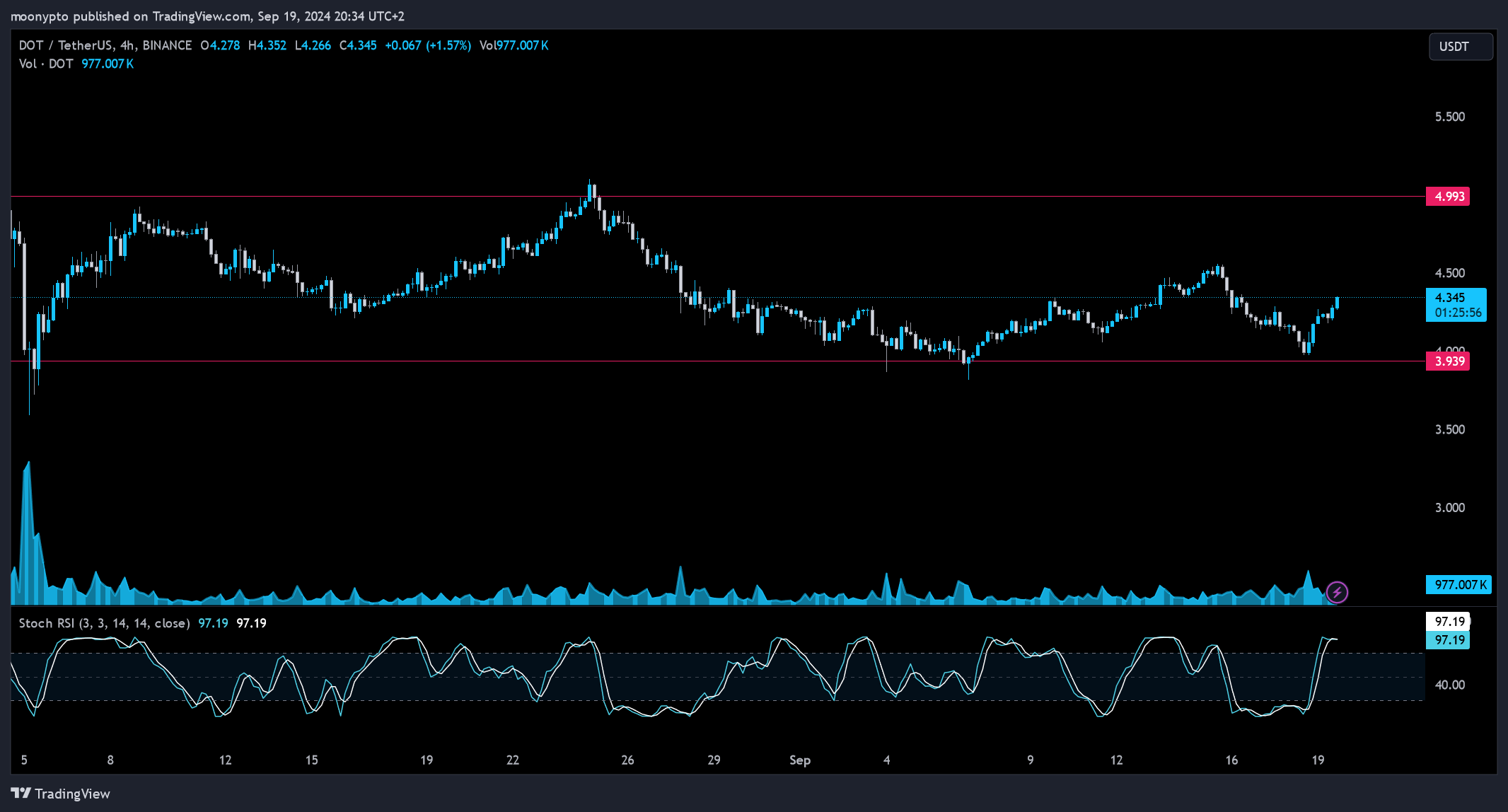Click the O4.278 open value in header
The width and height of the screenshot is (1508, 812).
[220, 45]
